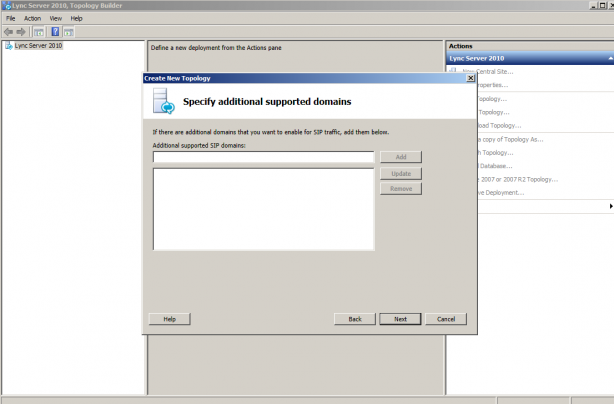The image size is (614, 404).
Task: Click the Properties action in Actions pane
Action: pyautogui.click(x=493, y=85)
